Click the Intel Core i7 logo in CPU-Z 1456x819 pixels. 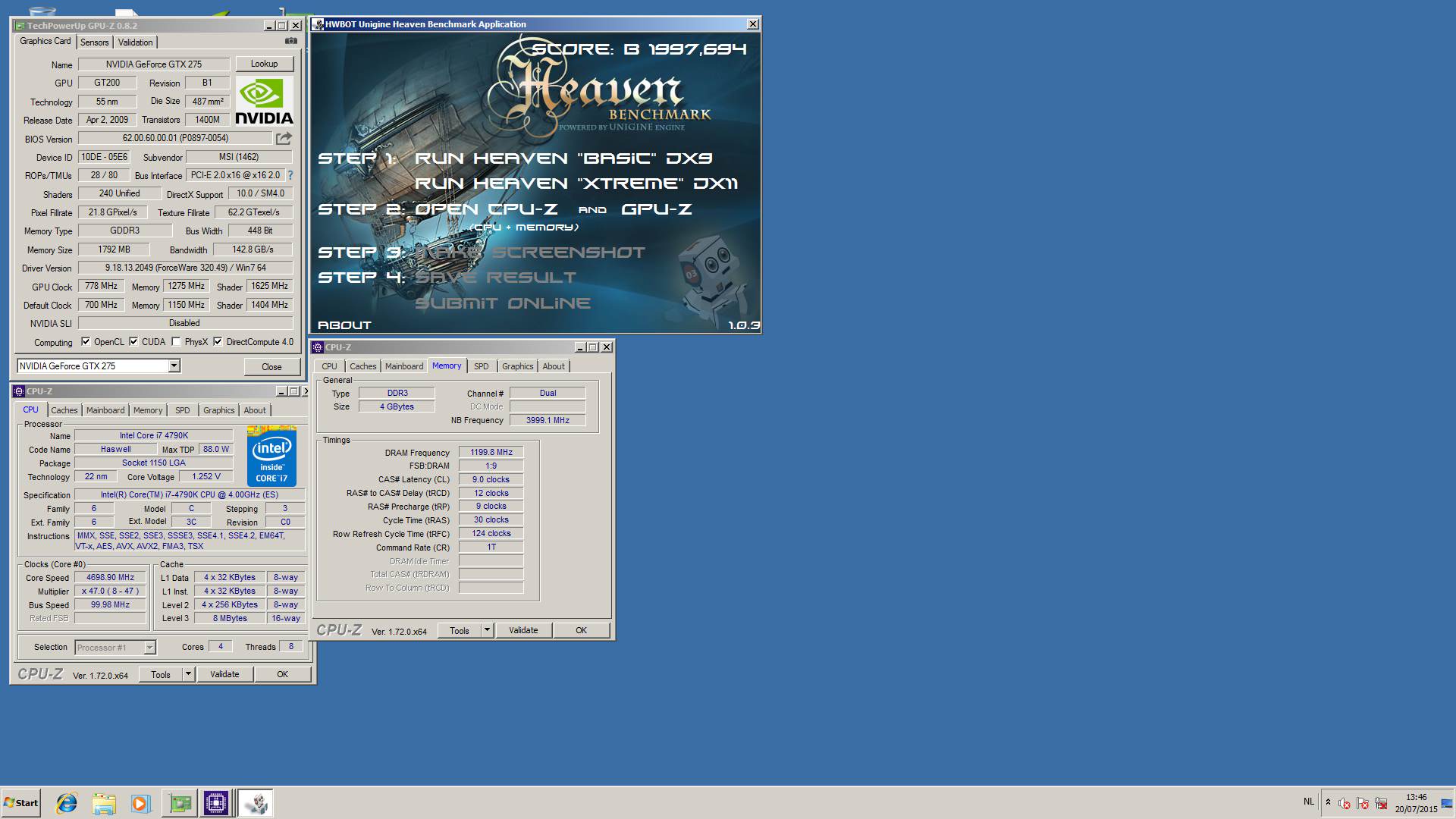click(x=271, y=456)
